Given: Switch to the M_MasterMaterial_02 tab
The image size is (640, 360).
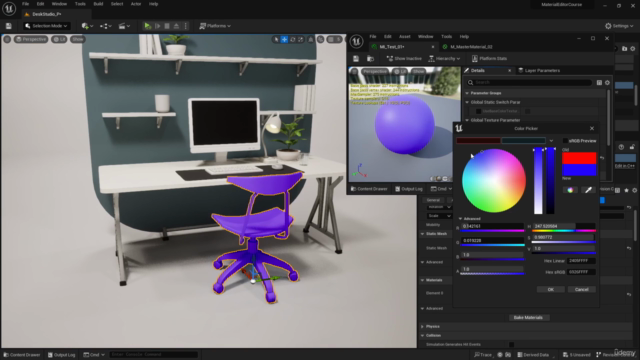Looking at the screenshot, I should point(471,47).
